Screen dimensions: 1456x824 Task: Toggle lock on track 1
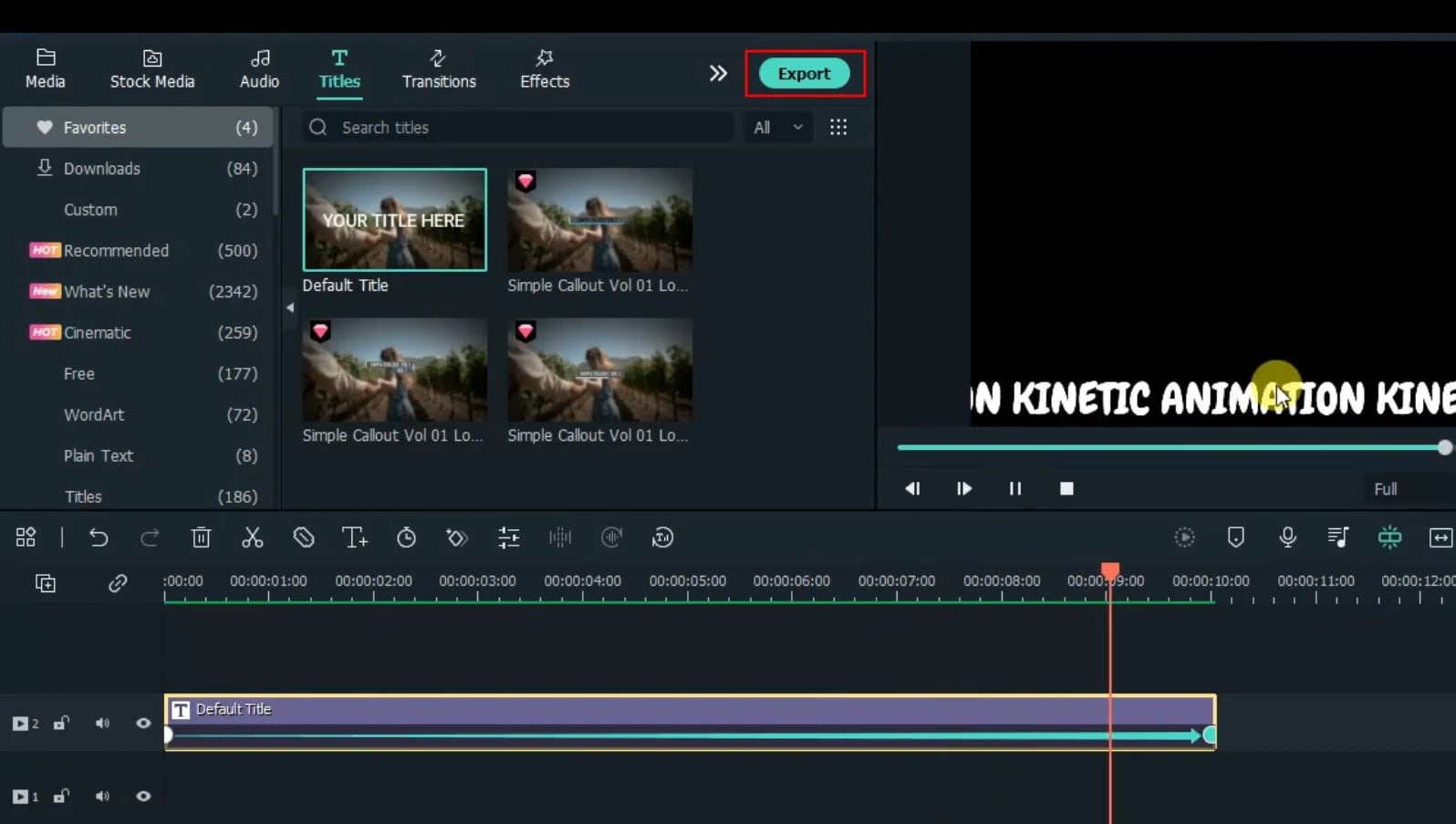click(61, 797)
